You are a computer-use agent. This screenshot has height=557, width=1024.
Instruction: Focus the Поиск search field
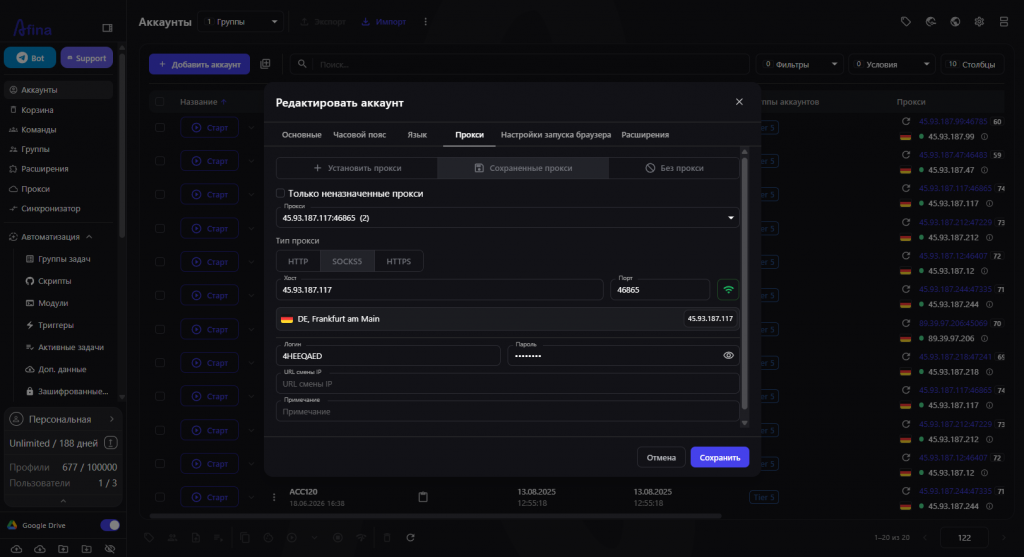(x=519, y=64)
